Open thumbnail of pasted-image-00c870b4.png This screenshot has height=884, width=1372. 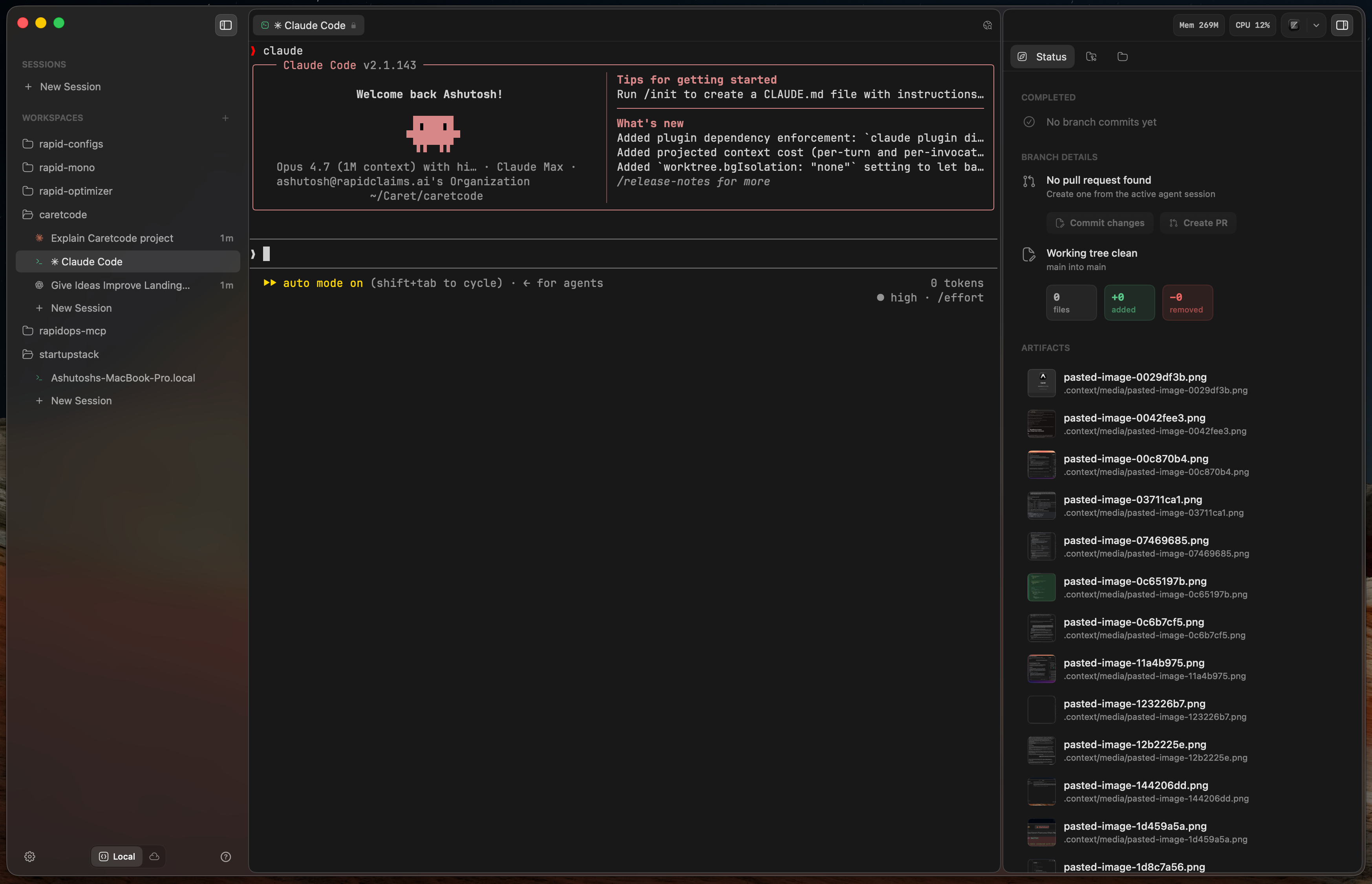[1041, 464]
